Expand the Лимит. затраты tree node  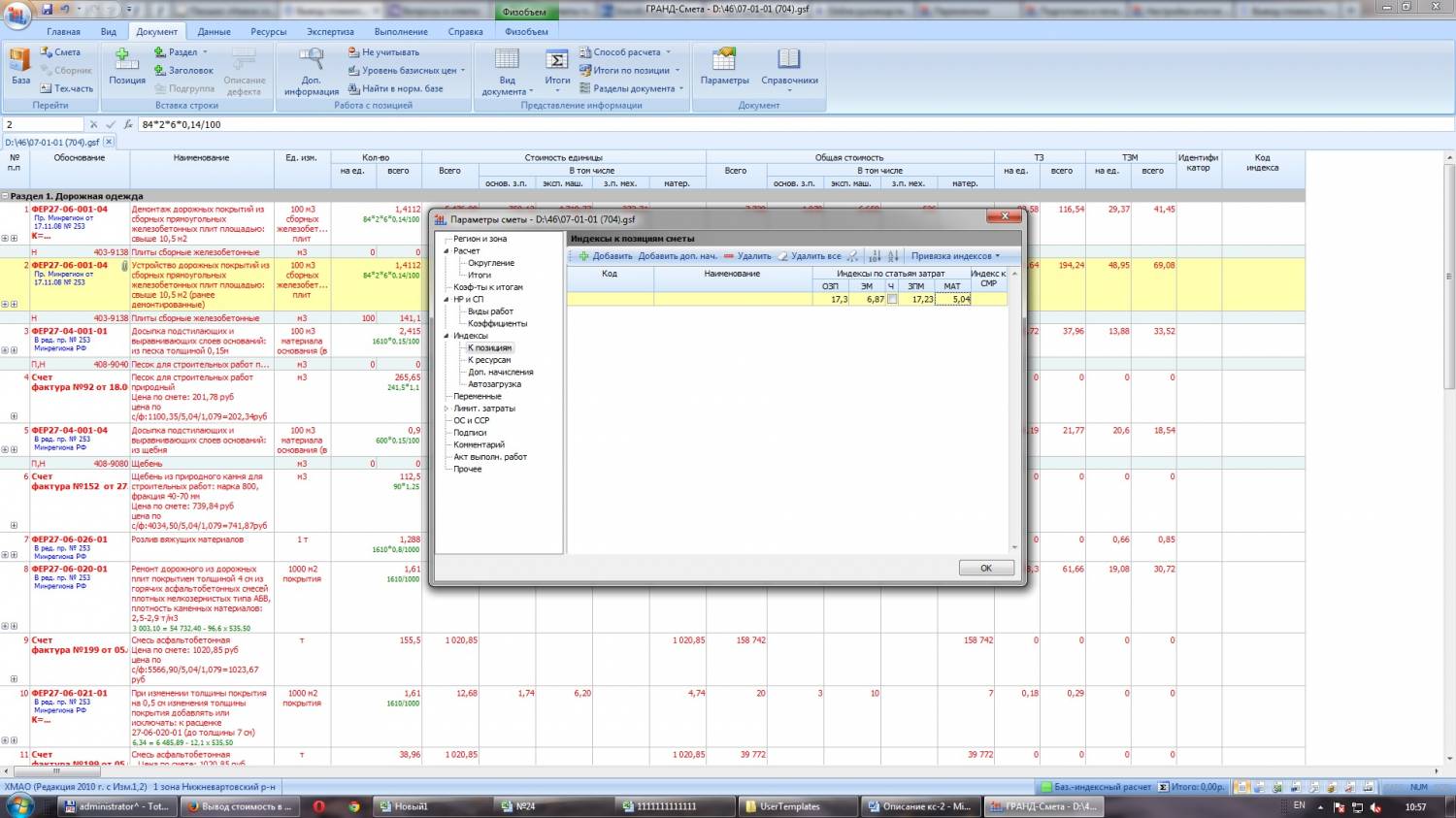click(x=447, y=409)
